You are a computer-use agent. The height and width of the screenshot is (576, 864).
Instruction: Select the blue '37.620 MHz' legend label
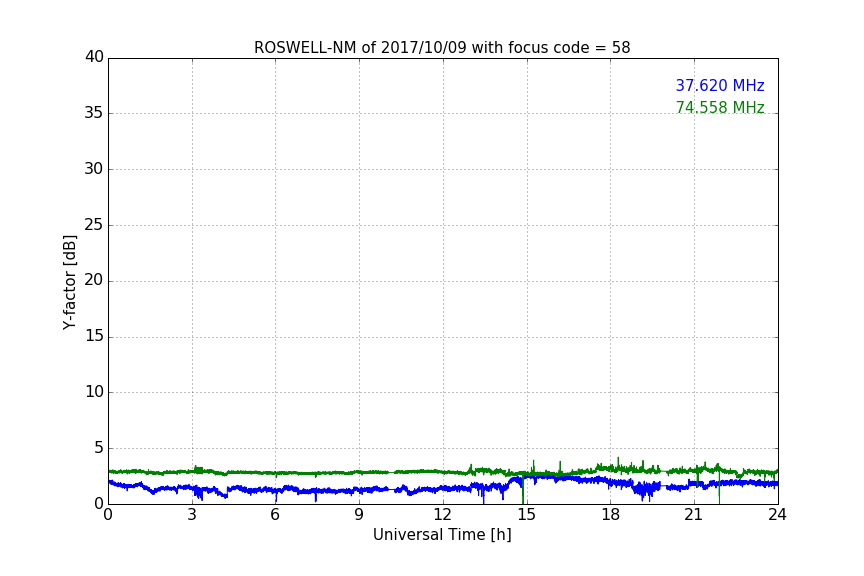pyautogui.click(x=720, y=86)
